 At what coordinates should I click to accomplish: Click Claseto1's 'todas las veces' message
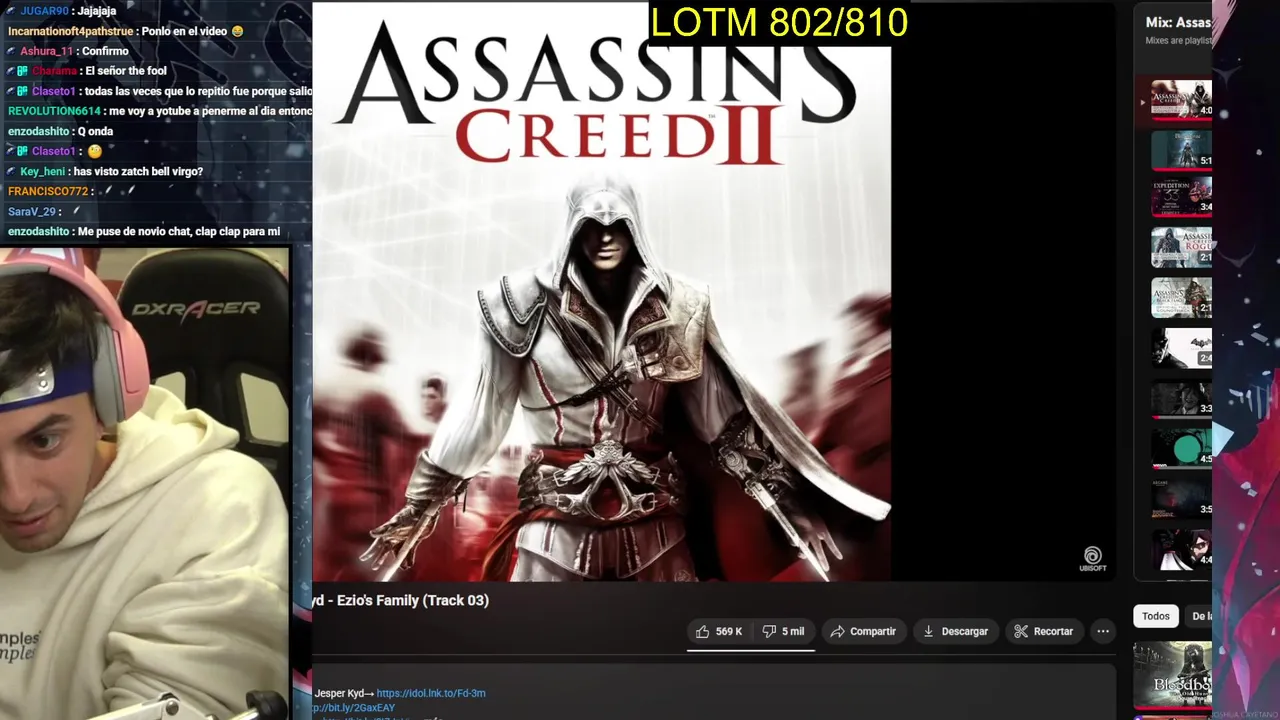[198, 91]
